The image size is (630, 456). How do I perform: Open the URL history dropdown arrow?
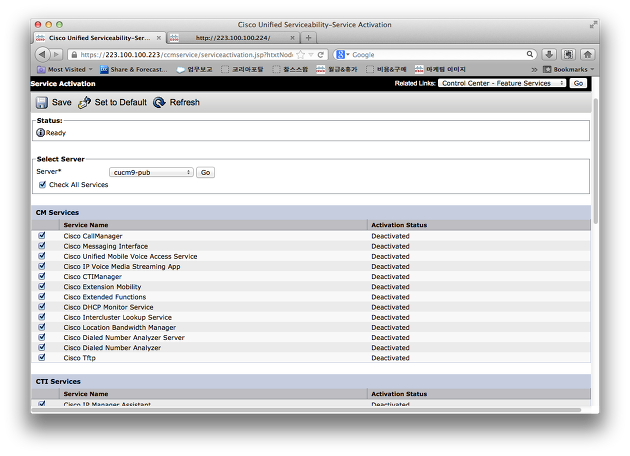point(311,55)
